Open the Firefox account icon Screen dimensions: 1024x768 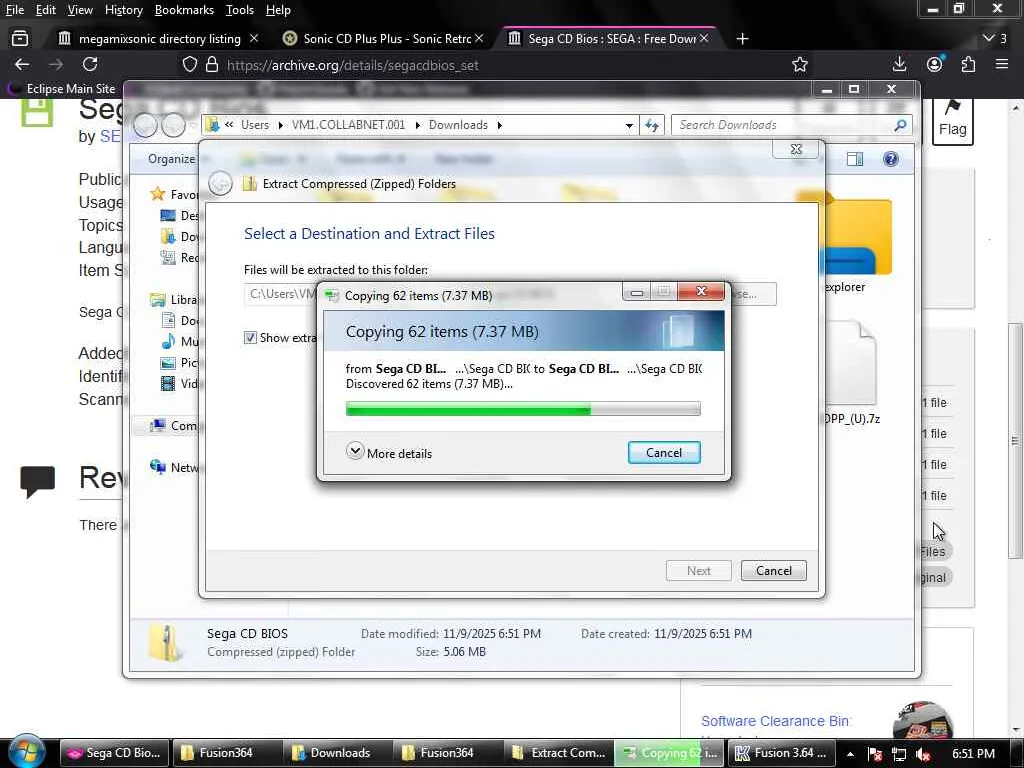coord(935,64)
